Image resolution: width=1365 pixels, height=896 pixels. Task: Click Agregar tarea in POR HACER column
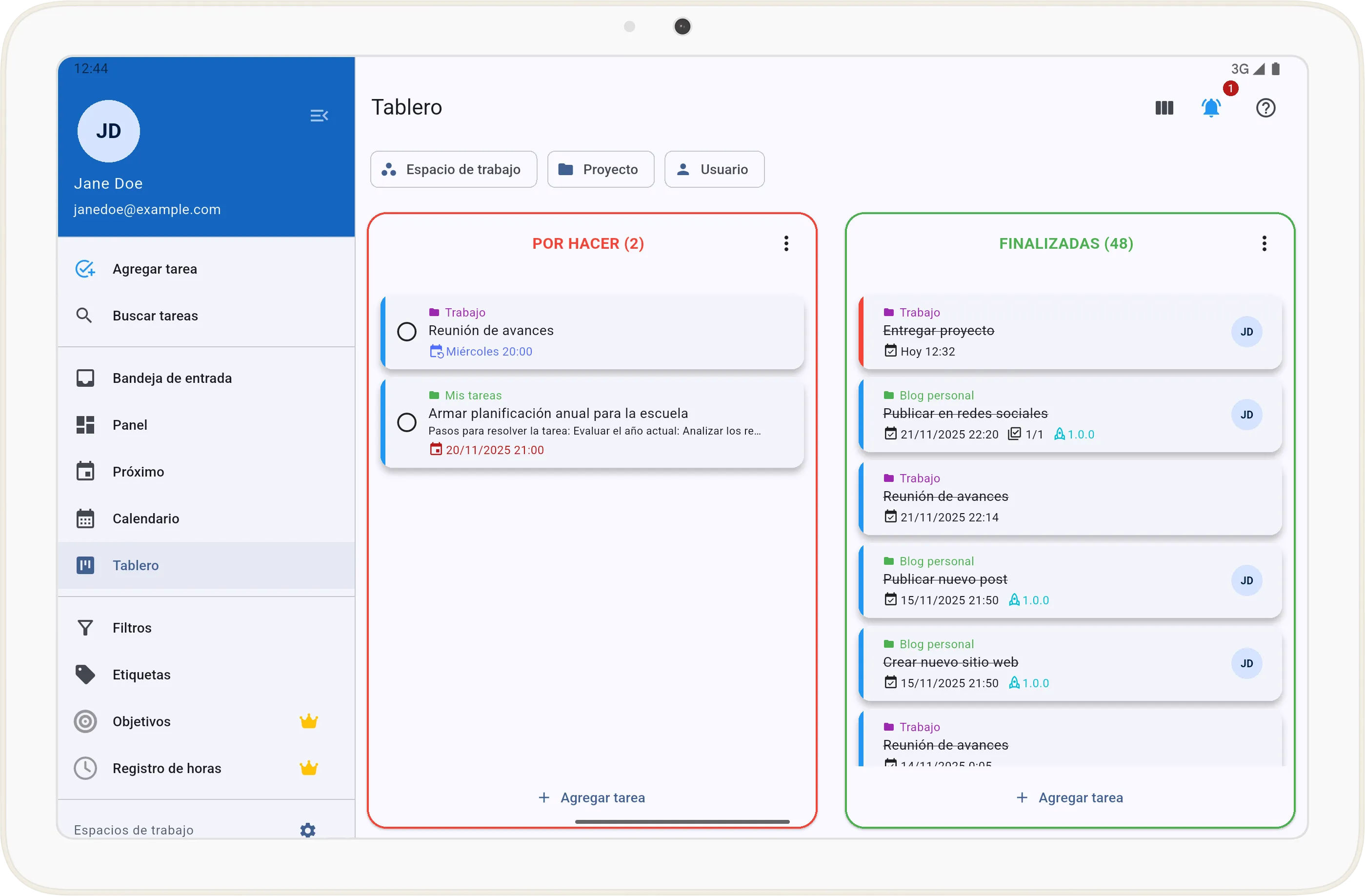tap(591, 797)
